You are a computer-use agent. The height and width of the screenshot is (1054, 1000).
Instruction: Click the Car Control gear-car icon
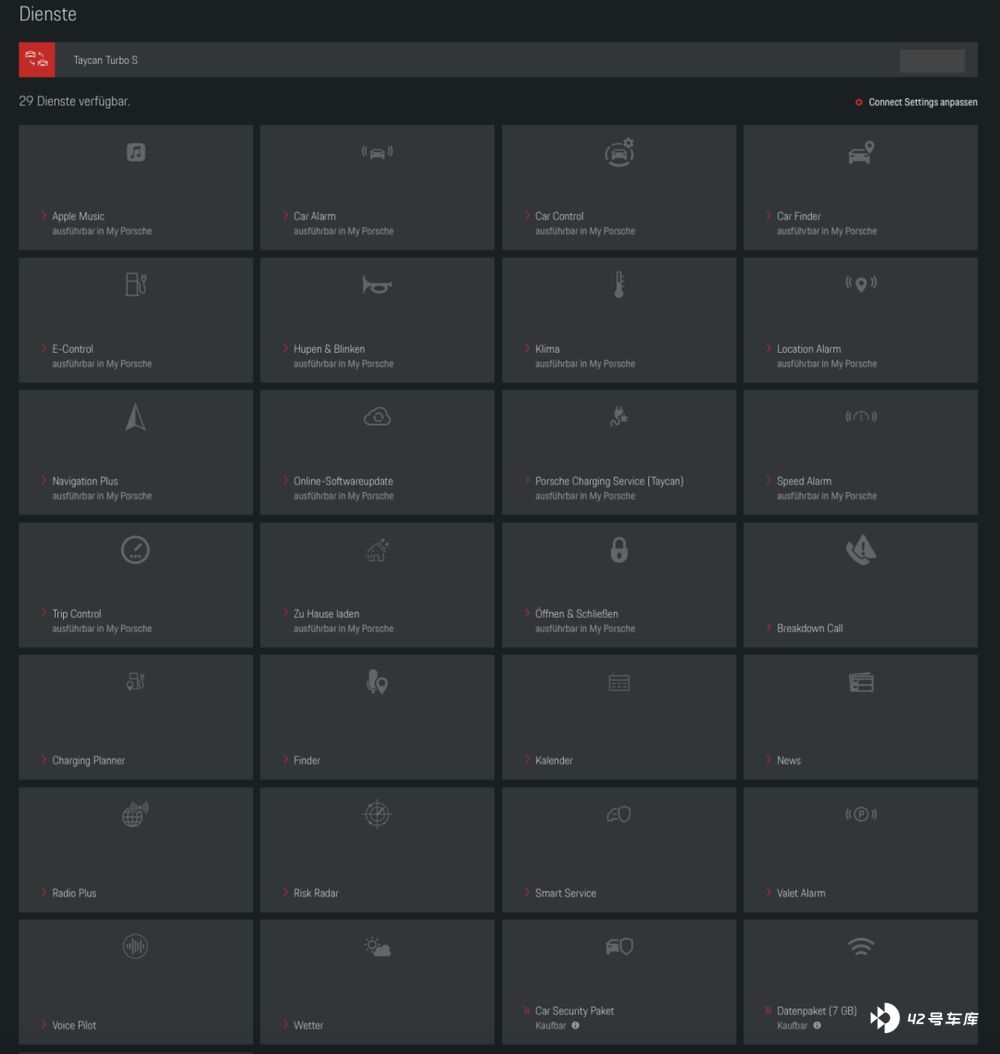click(x=619, y=152)
